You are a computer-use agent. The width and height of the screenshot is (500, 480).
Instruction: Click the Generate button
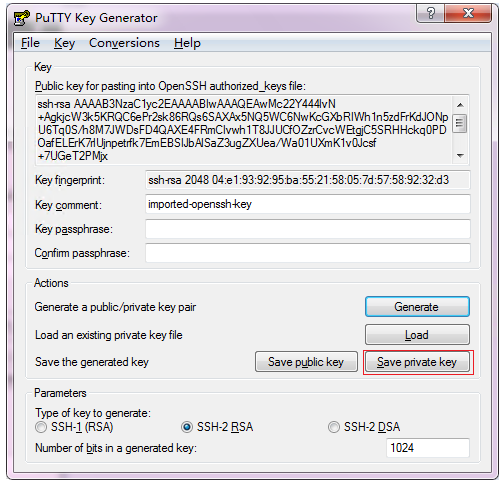click(417, 307)
